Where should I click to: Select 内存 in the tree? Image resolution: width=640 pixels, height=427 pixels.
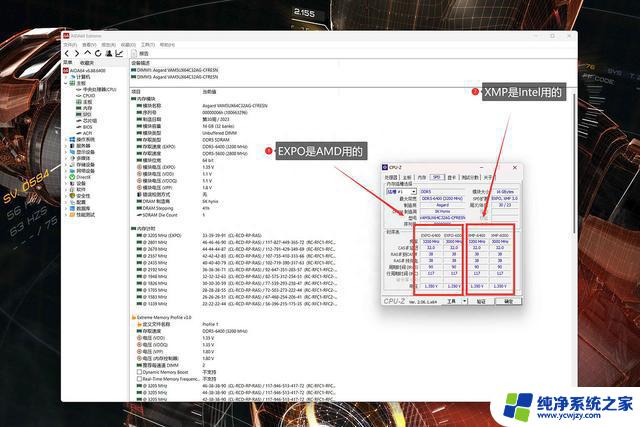click(x=84, y=108)
